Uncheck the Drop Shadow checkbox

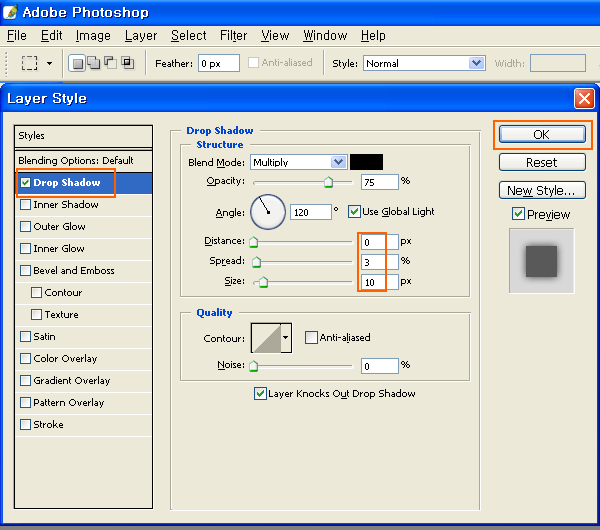point(25,183)
